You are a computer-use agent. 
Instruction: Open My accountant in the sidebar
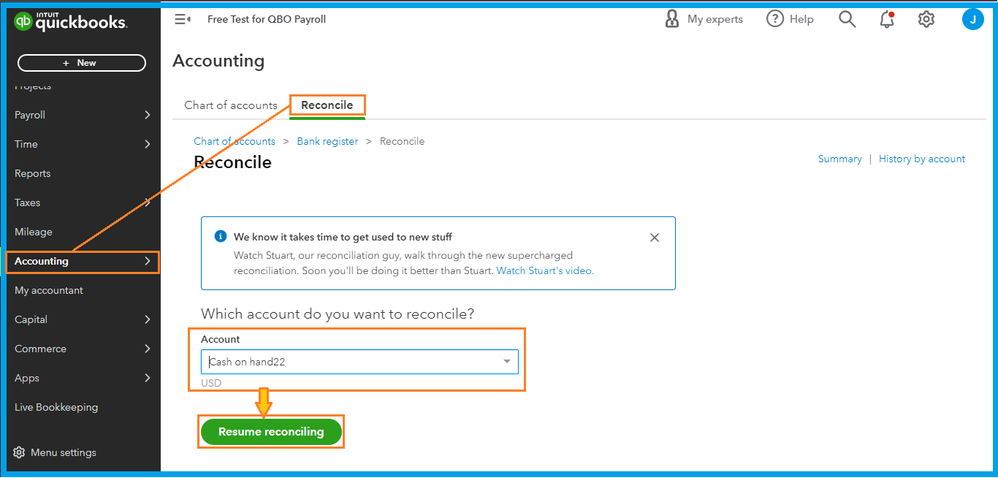click(x=49, y=290)
